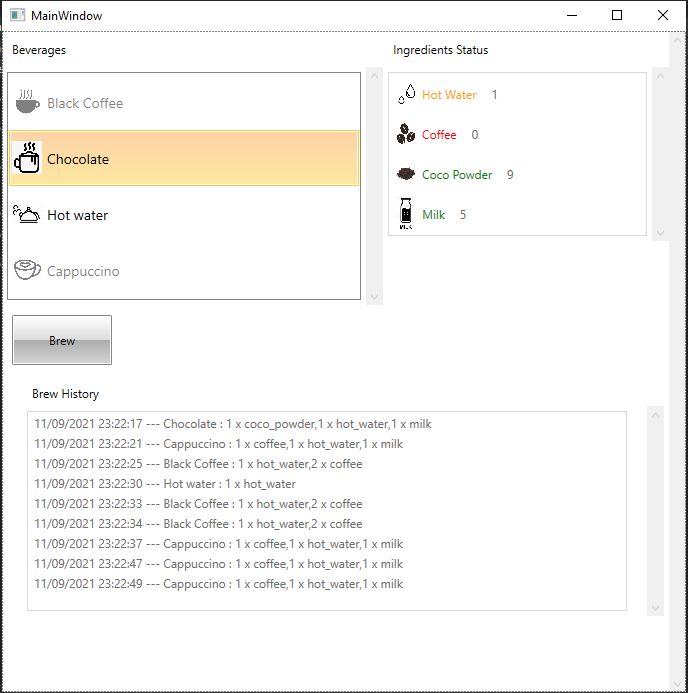This screenshot has width=688, height=693.
Task: Click the Black Coffee steaming cup icon
Action: [27, 102]
